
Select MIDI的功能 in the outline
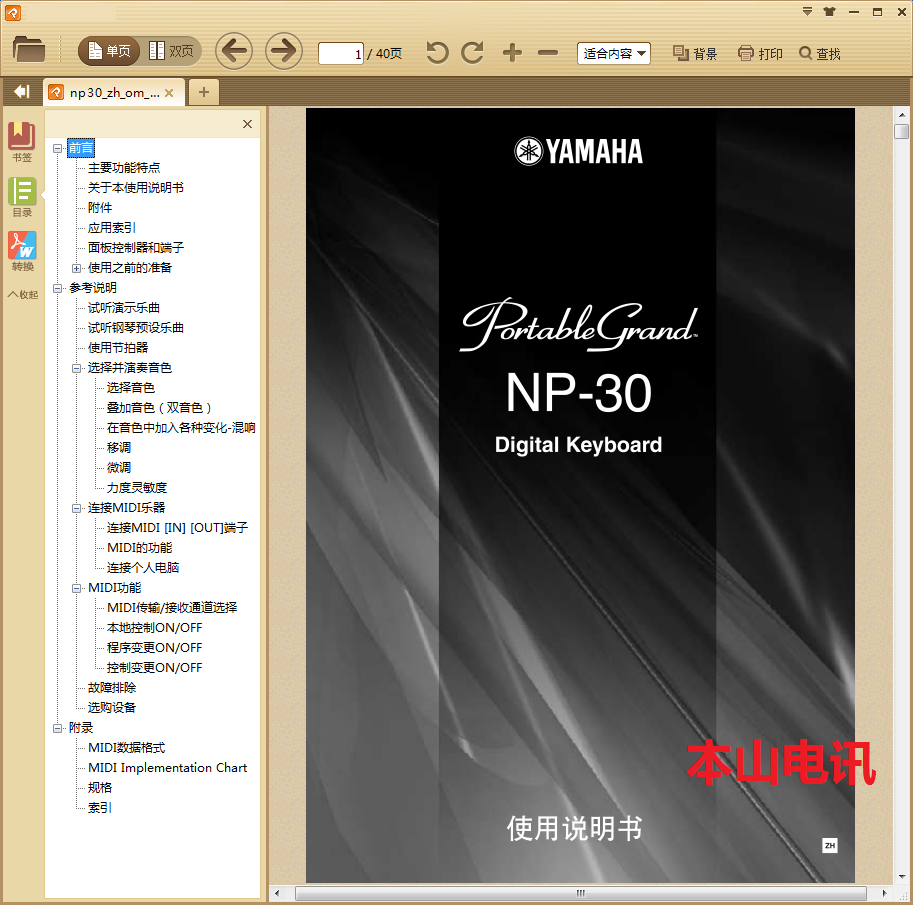[140, 547]
